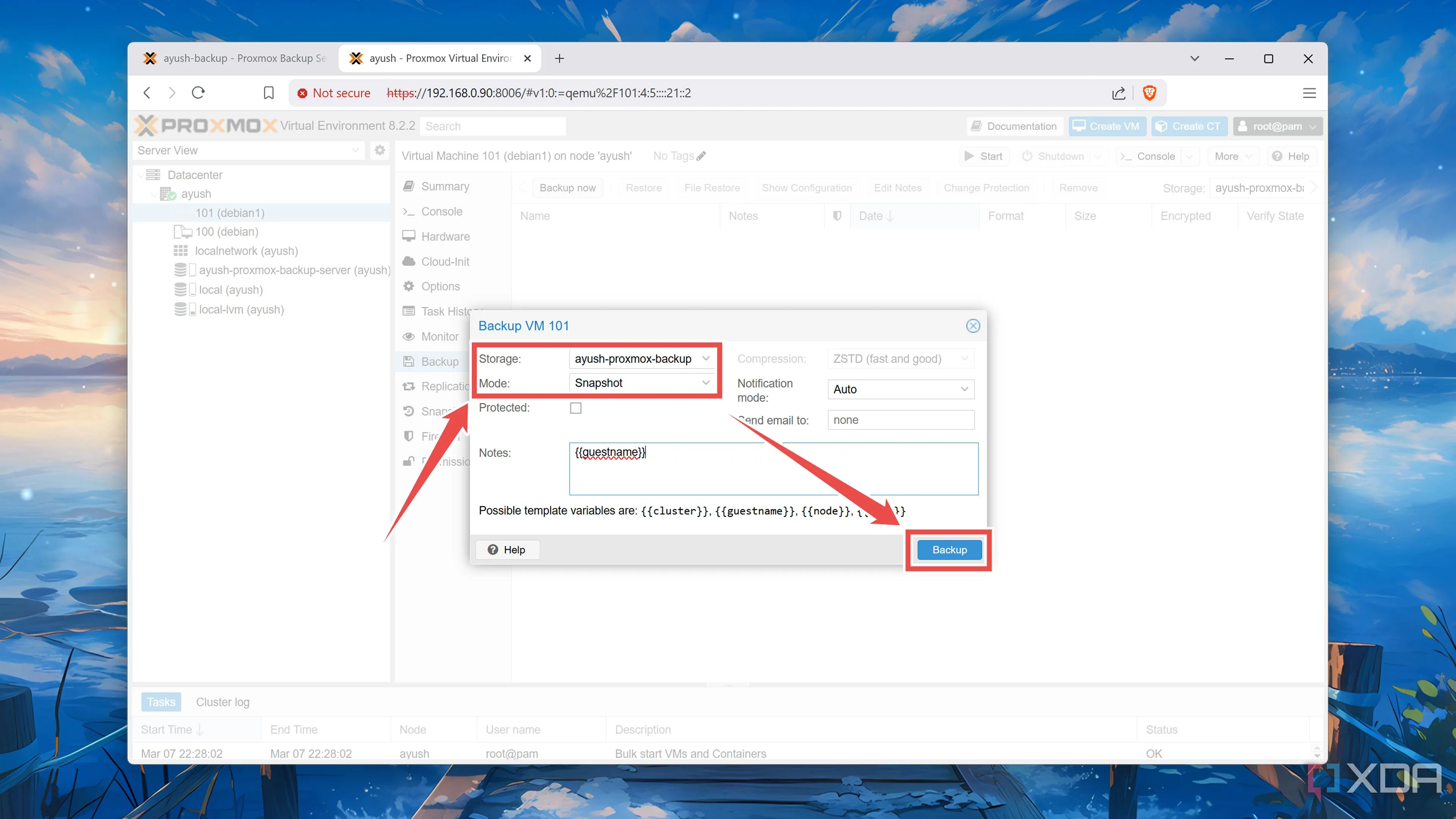Click the Proxmox search box
The height and width of the screenshot is (819, 1456).
click(492, 126)
